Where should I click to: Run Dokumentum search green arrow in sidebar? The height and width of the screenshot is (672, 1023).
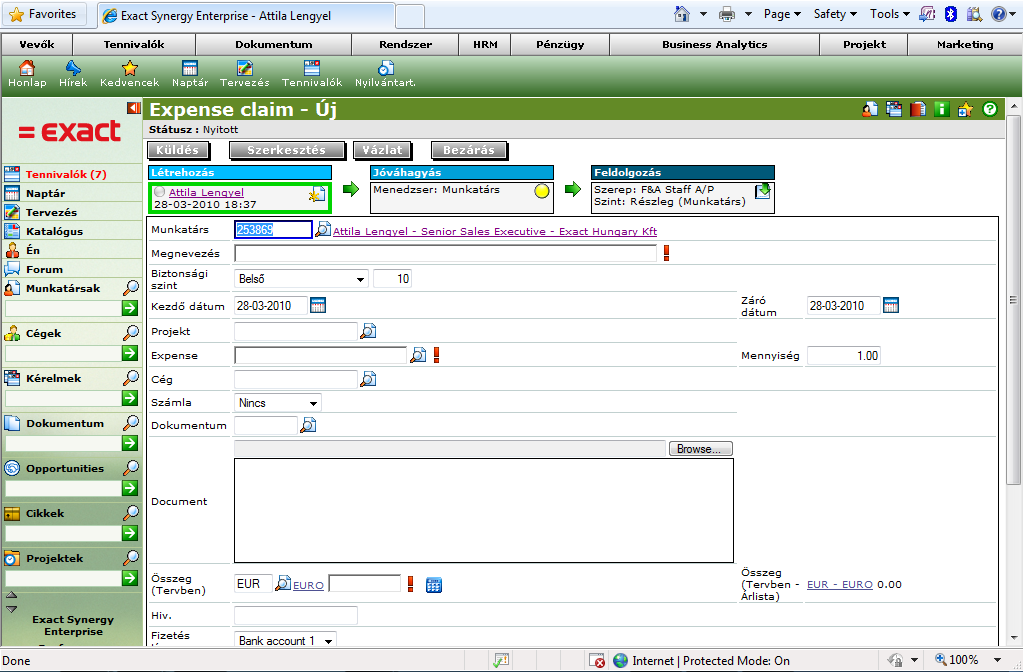pyautogui.click(x=130, y=443)
